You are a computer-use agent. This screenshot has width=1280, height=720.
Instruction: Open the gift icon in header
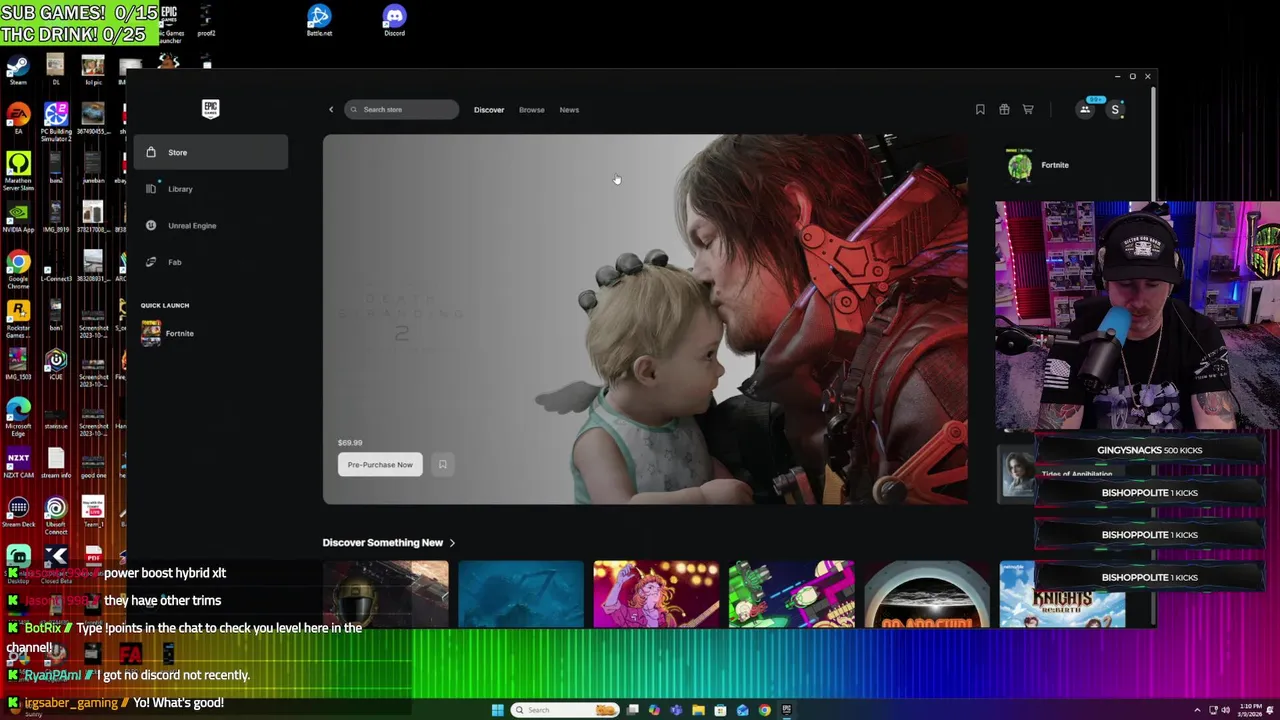click(1004, 109)
